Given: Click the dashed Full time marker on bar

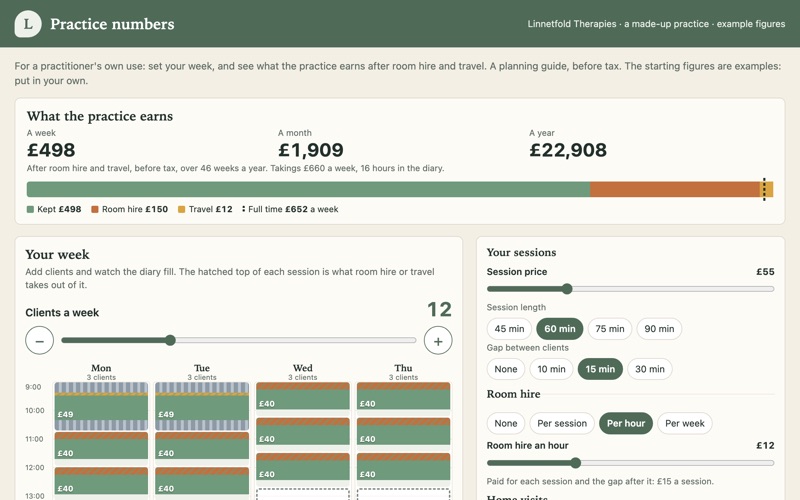Looking at the screenshot, I should point(764,189).
